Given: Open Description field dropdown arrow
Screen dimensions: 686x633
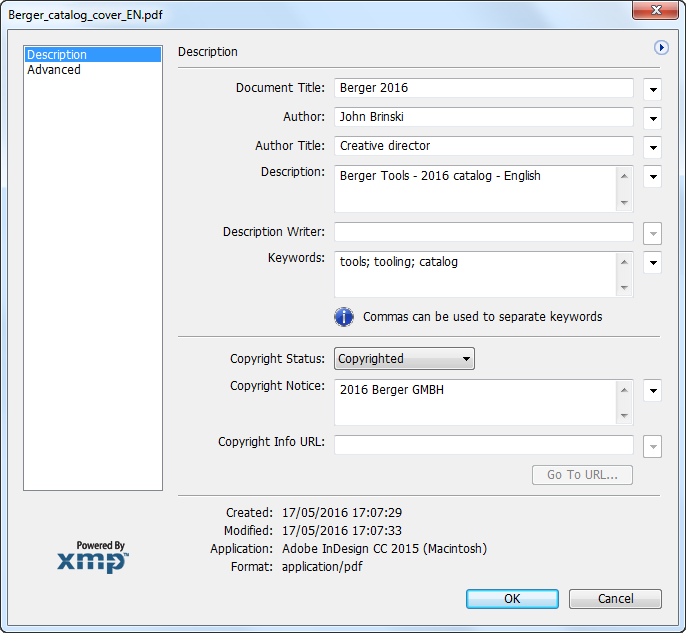Looking at the screenshot, I should 652,177.
